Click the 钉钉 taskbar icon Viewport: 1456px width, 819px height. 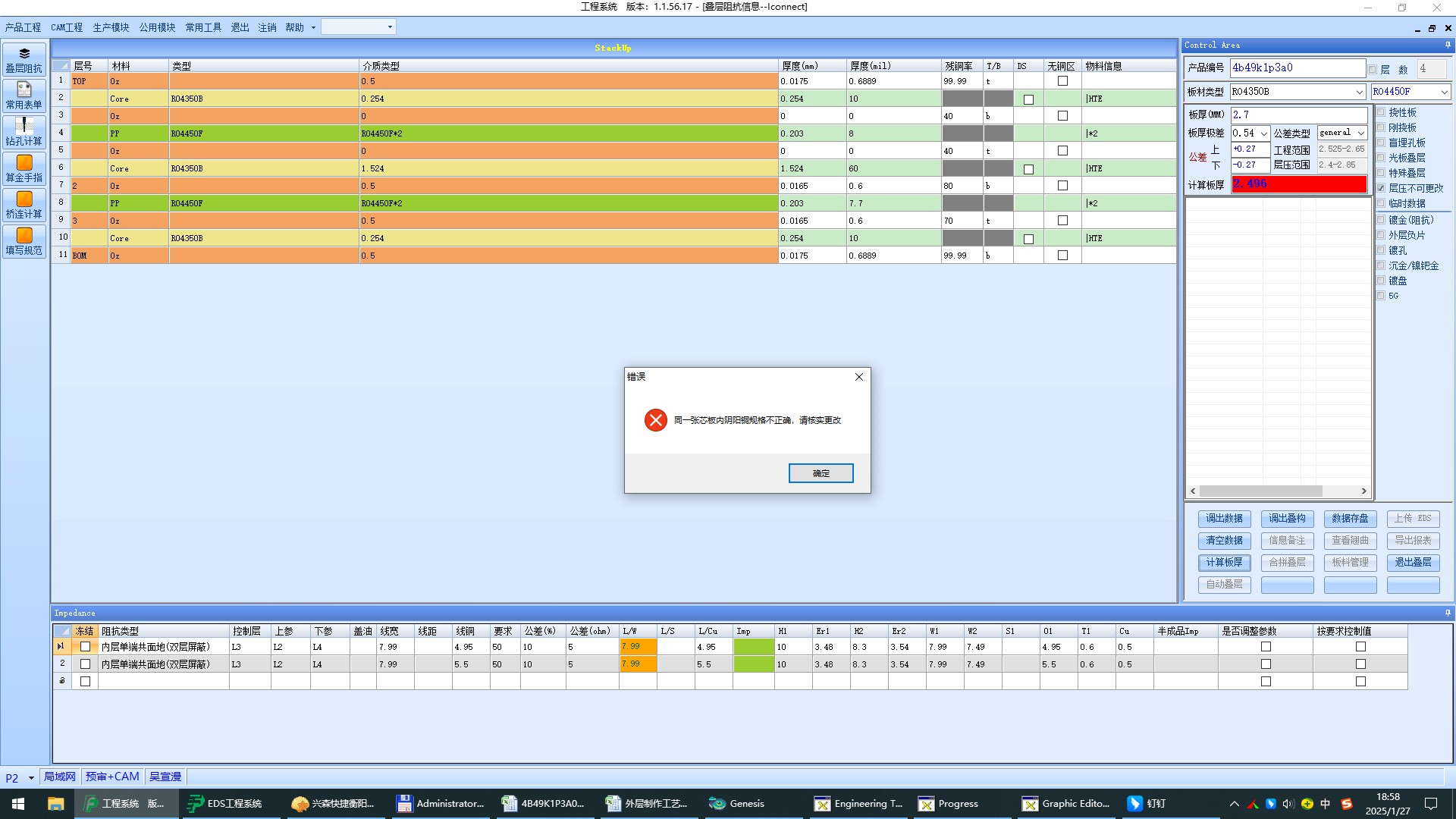(1146, 803)
